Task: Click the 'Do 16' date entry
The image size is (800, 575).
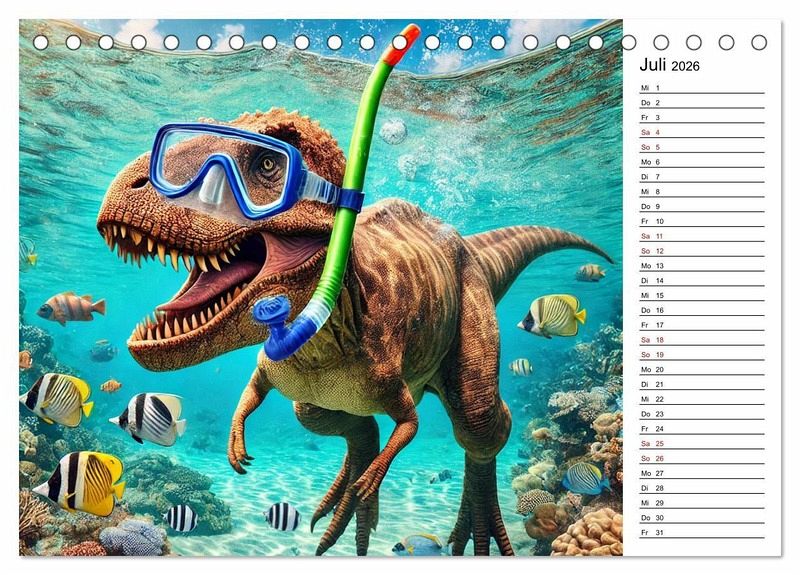Action: pyautogui.click(x=702, y=310)
